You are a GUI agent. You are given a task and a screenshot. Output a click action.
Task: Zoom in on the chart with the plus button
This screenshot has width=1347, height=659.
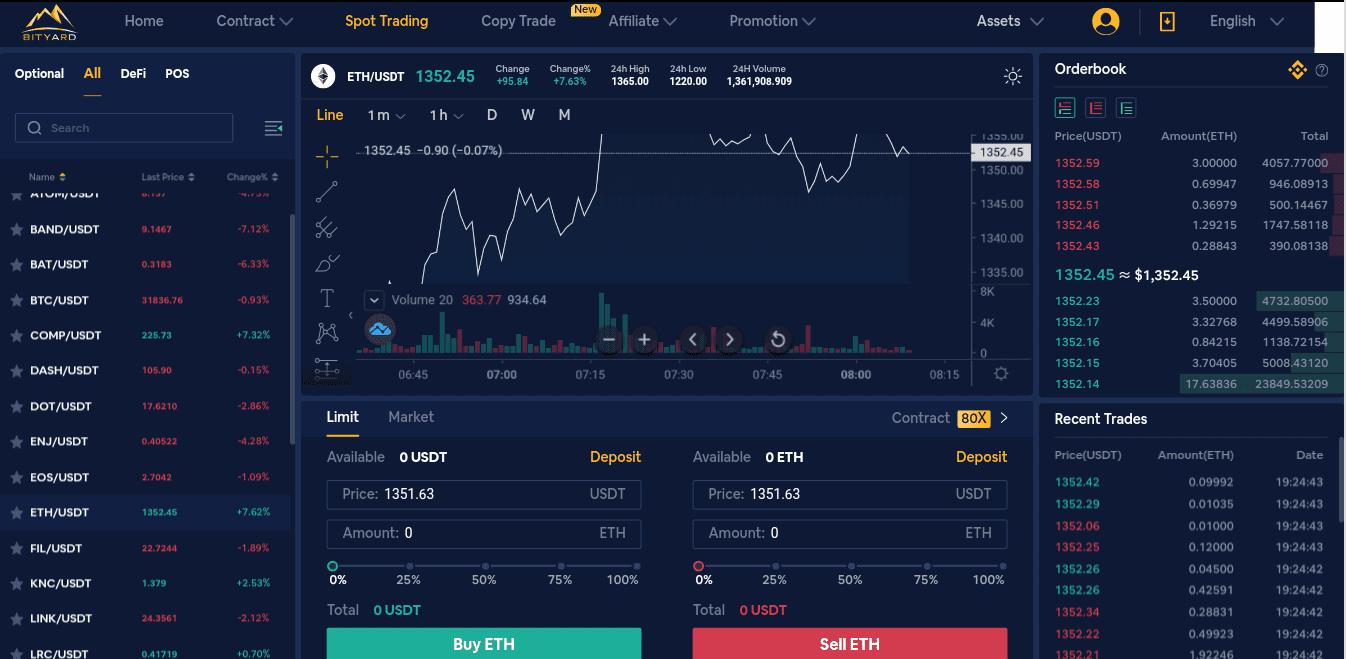(644, 340)
